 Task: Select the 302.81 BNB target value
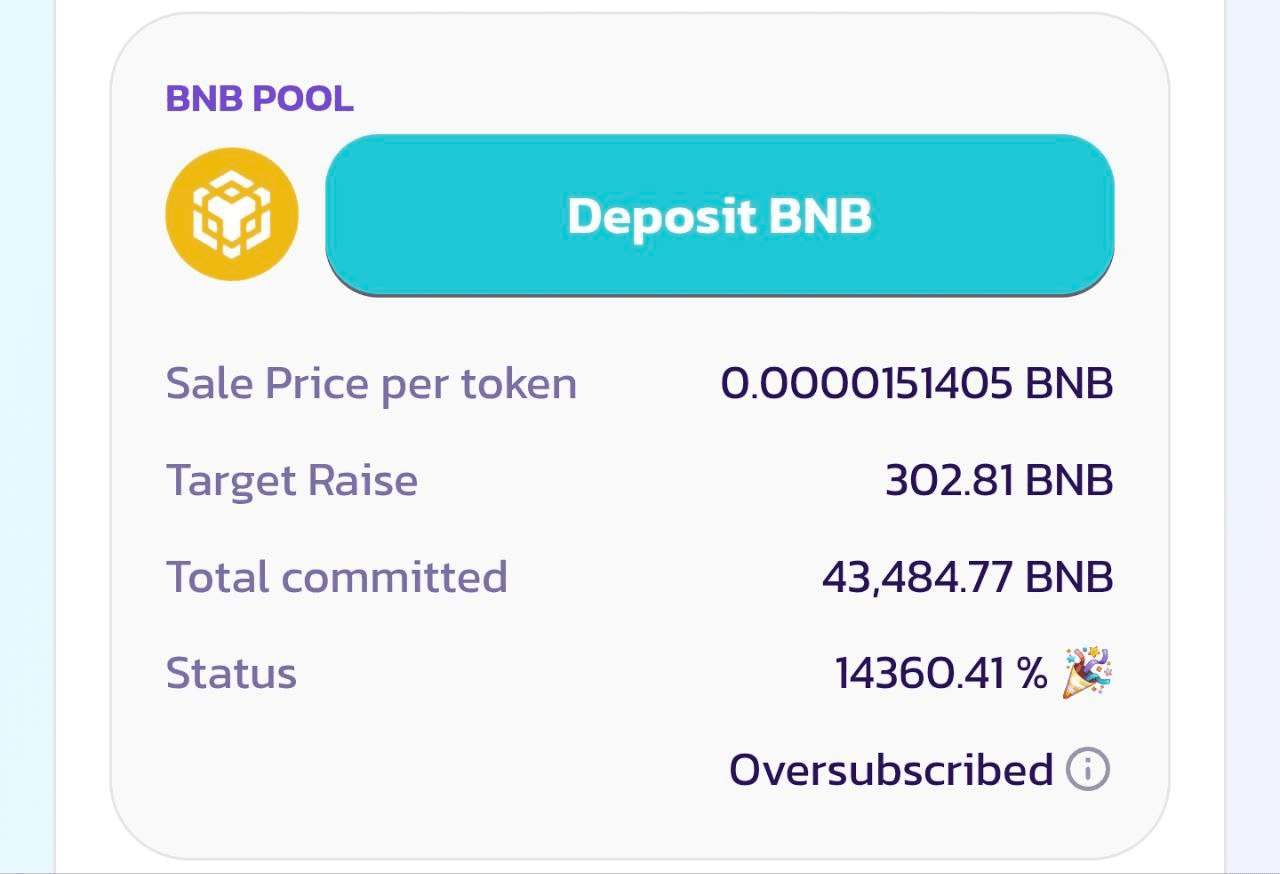pyautogui.click(x=999, y=480)
